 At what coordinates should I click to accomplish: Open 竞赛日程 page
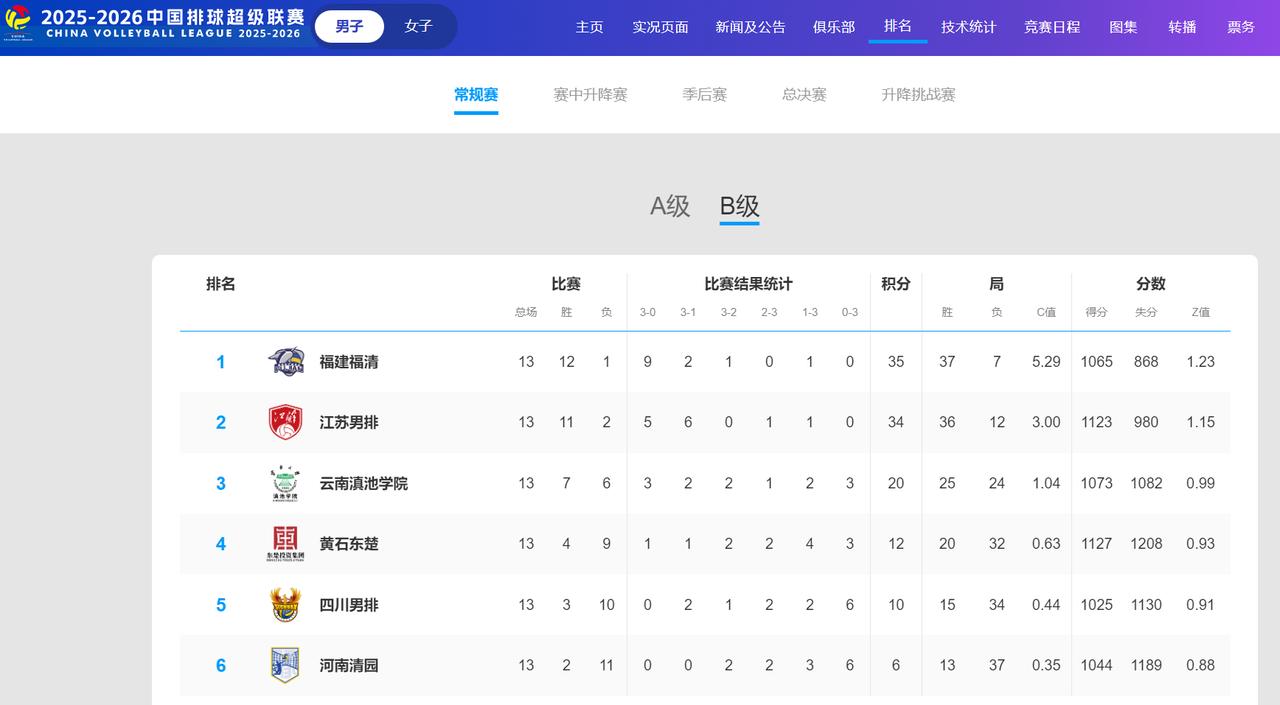[1052, 27]
